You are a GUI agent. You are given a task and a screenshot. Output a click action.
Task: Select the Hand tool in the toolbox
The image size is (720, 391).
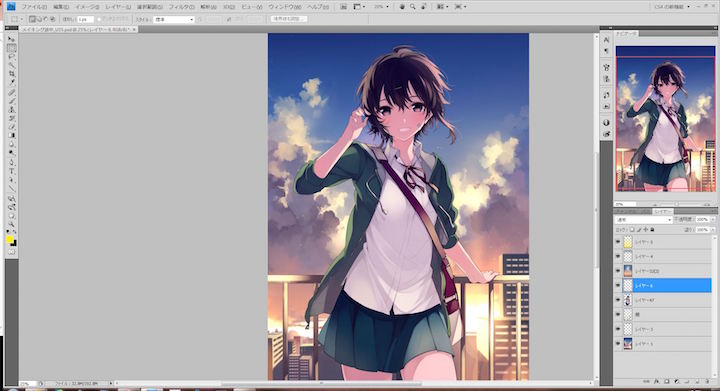tap(11, 216)
